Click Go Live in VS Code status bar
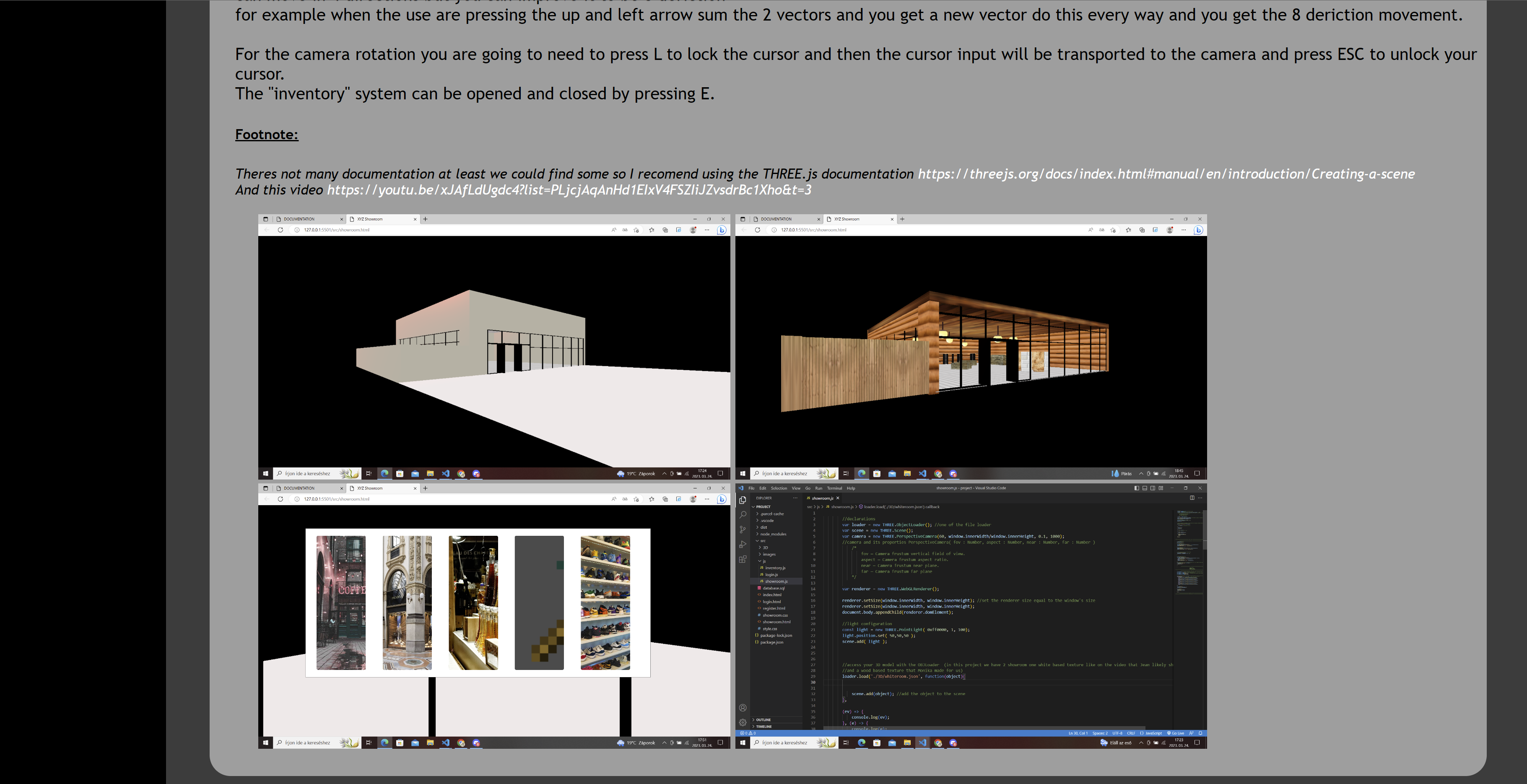Image resolution: width=1527 pixels, height=784 pixels. point(1175,733)
